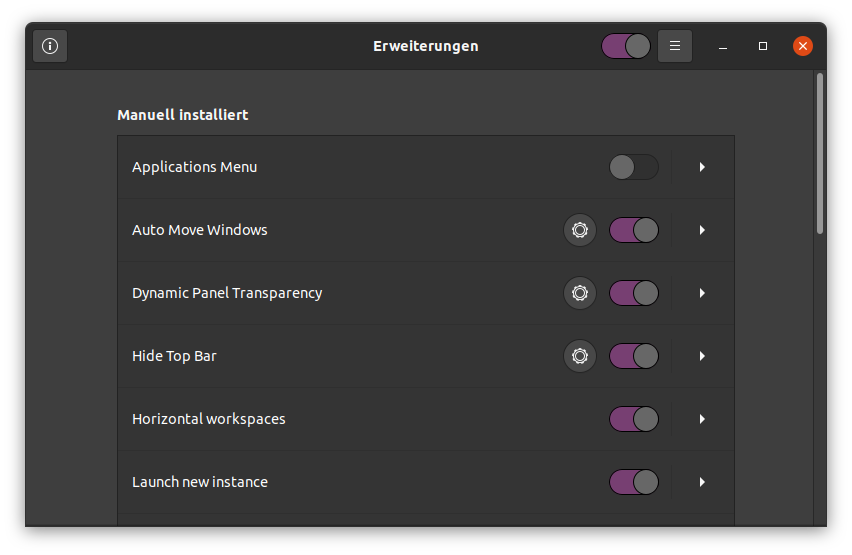
Task: Expand Auto Move Windows row details
Action: (x=702, y=230)
